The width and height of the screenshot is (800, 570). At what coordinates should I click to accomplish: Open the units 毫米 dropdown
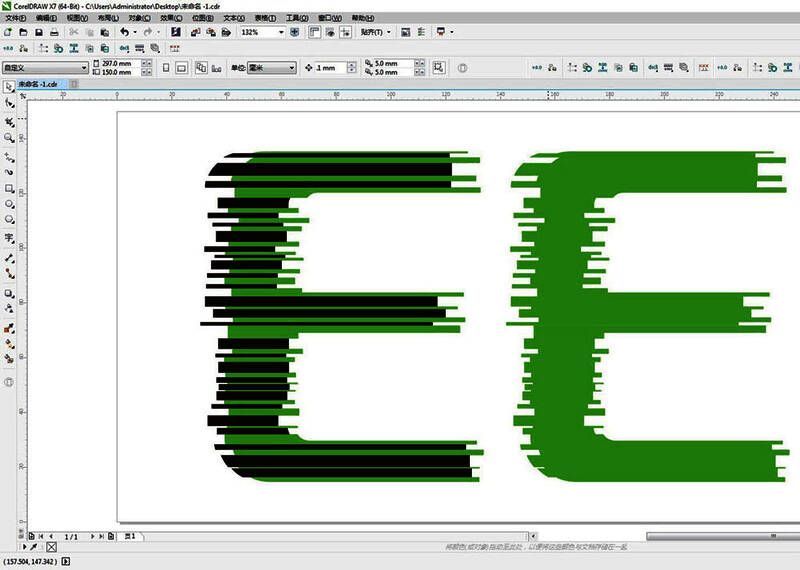point(291,68)
